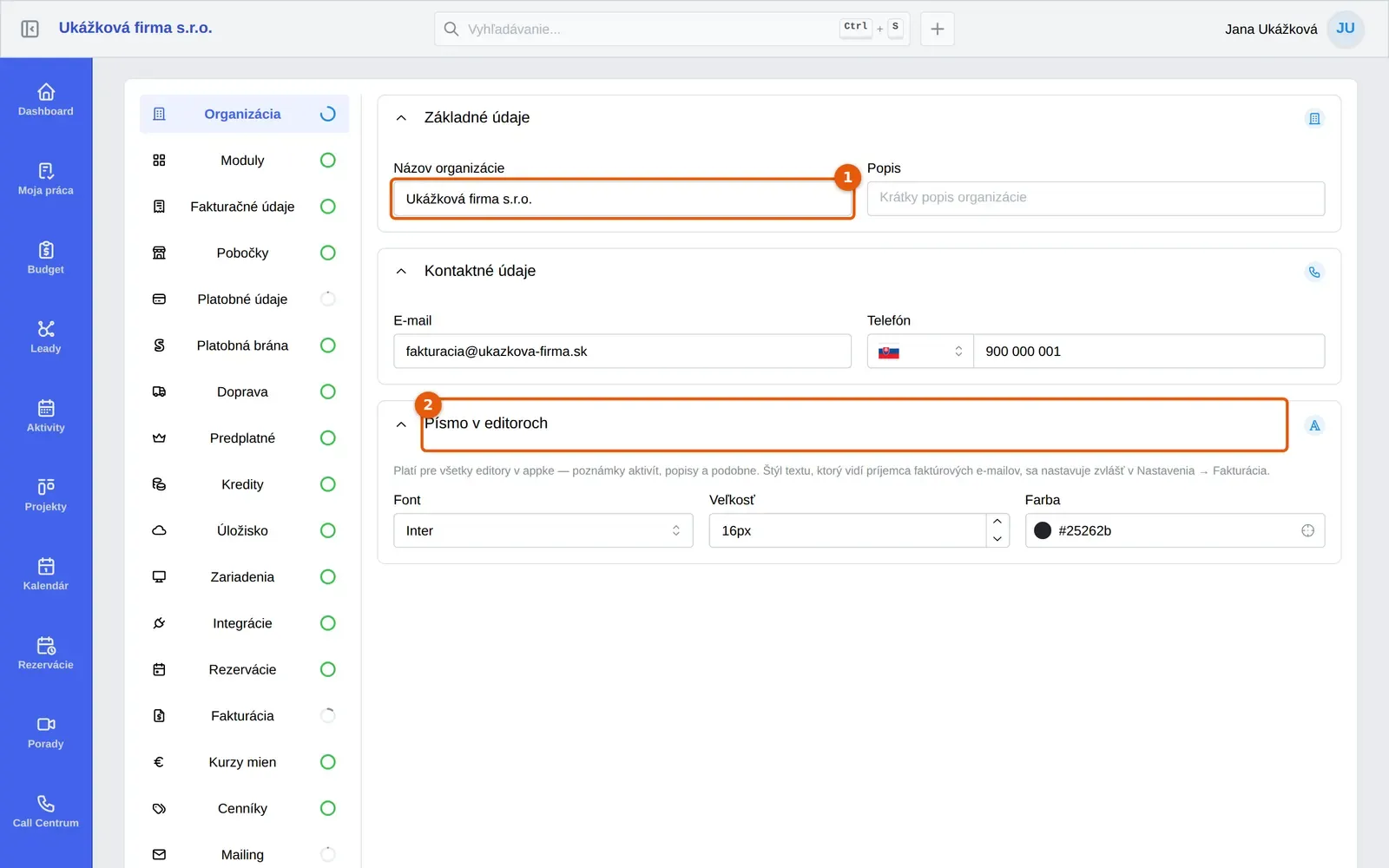Click the JU user avatar

point(1346,29)
